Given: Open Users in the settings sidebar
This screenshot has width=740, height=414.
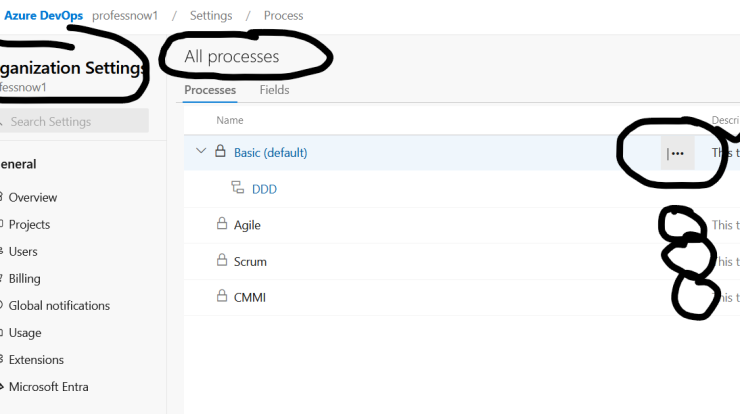Looking at the screenshot, I should pos(23,252).
